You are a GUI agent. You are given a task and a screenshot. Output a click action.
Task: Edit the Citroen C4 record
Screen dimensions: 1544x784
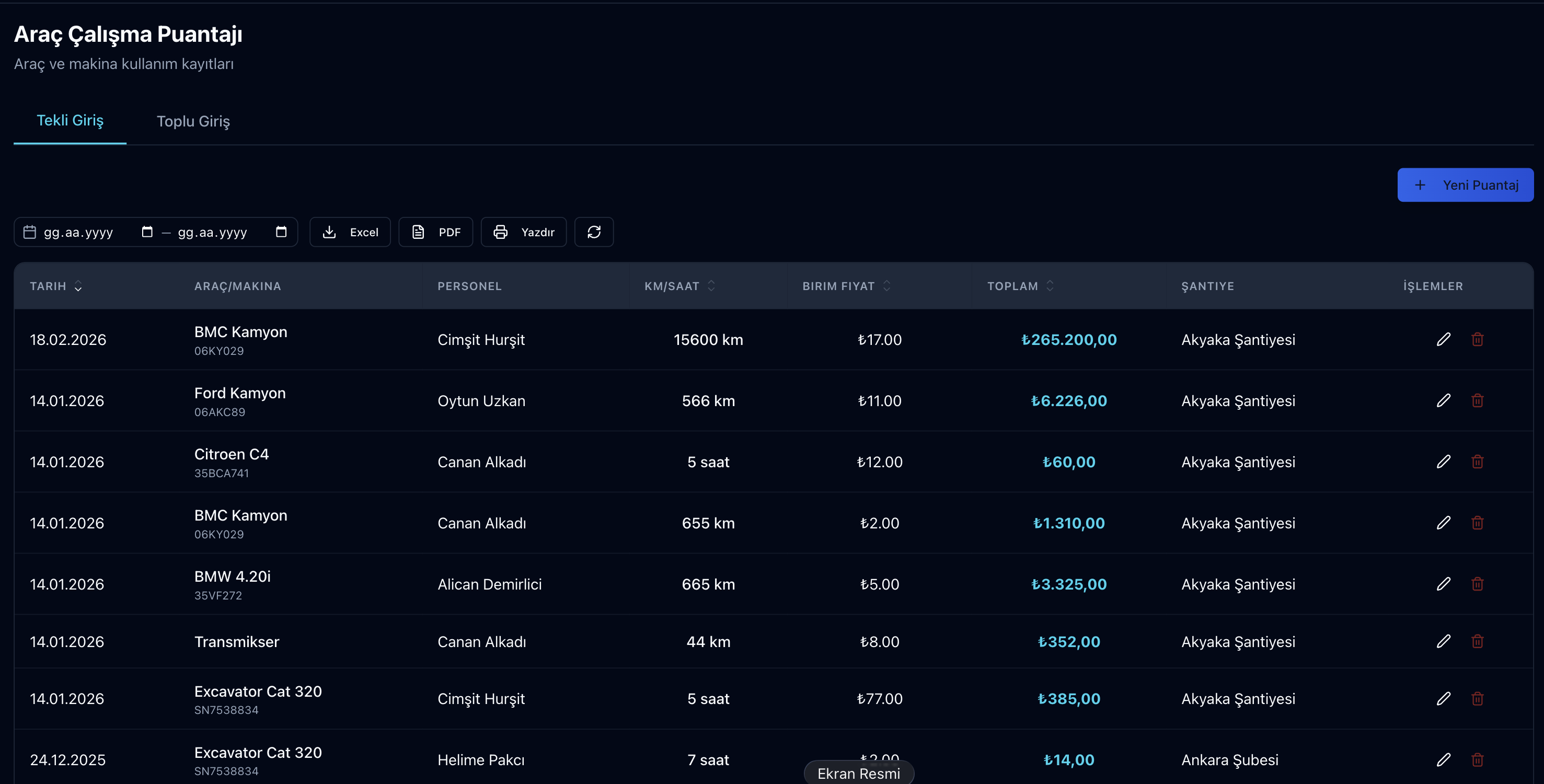(x=1443, y=462)
